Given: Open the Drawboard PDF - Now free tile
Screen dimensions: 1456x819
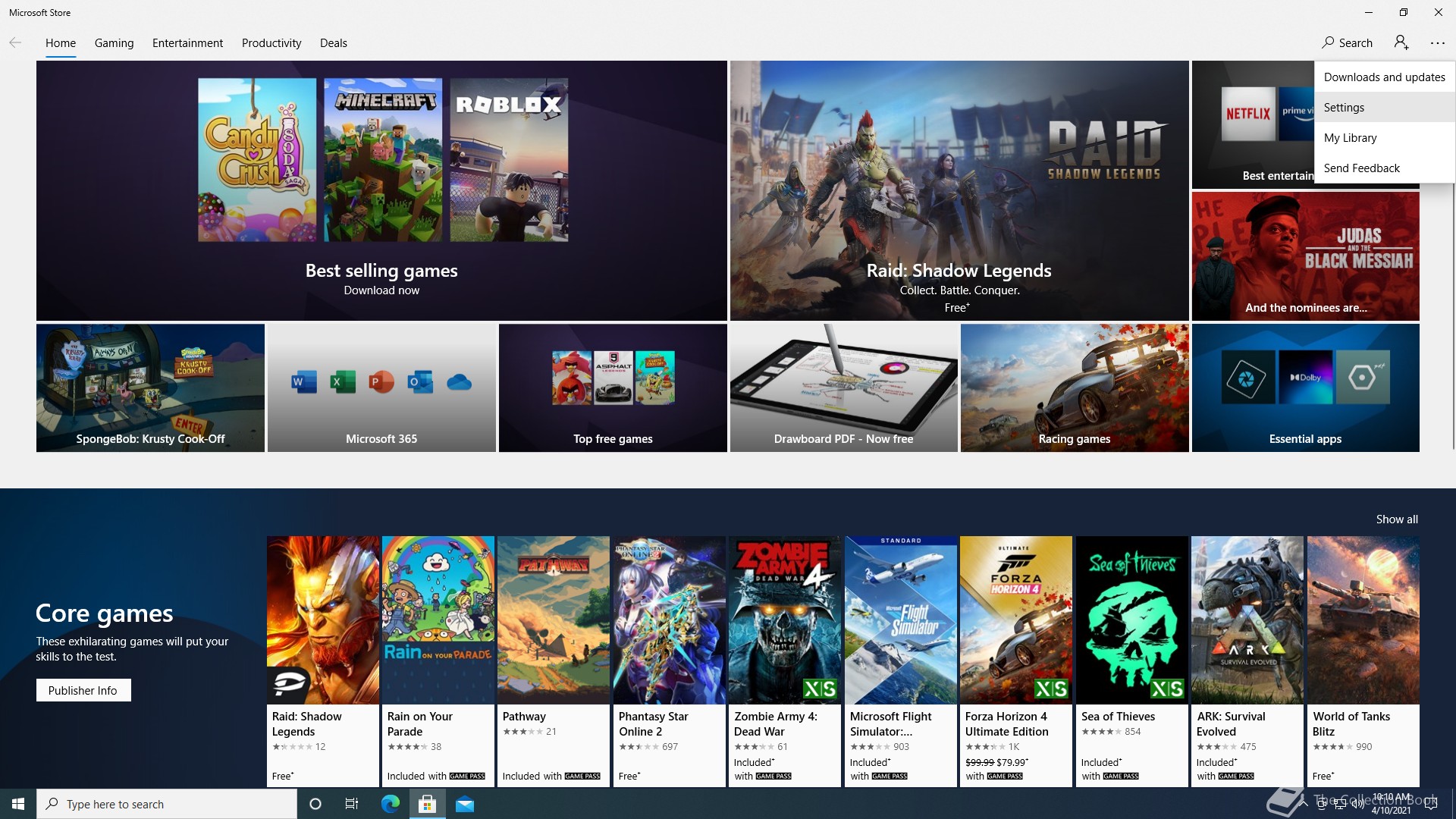Looking at the screenshot, I should coord(844,388).
